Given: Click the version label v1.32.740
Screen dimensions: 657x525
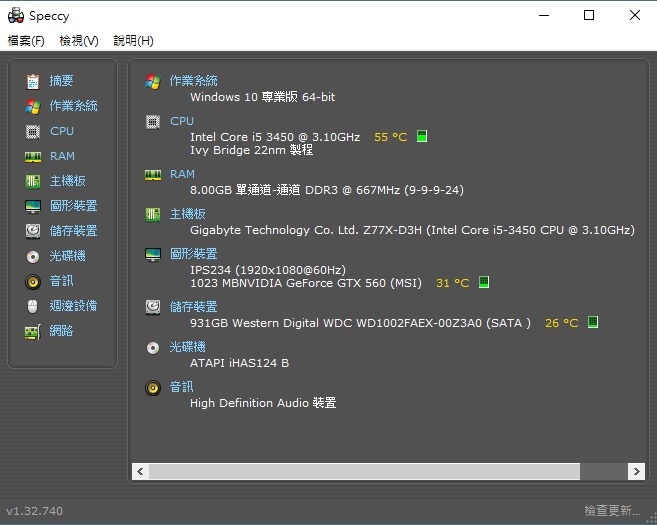Looking at the screenshot, I should click(34, 511).
